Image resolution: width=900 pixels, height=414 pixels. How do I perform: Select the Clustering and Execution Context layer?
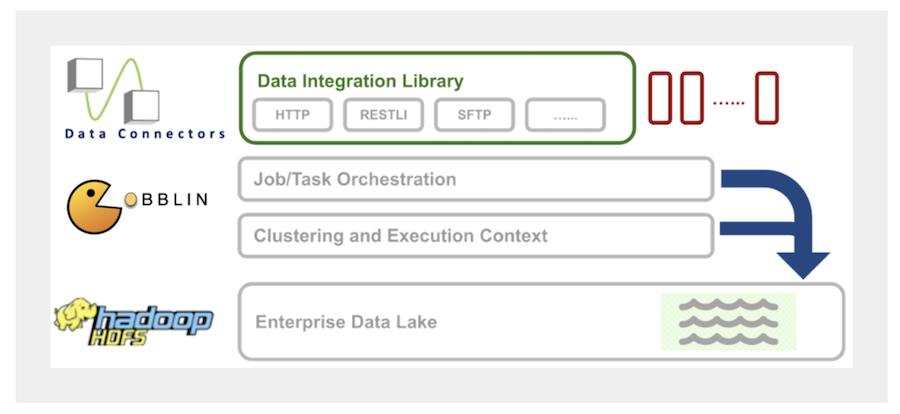point(476,236)
